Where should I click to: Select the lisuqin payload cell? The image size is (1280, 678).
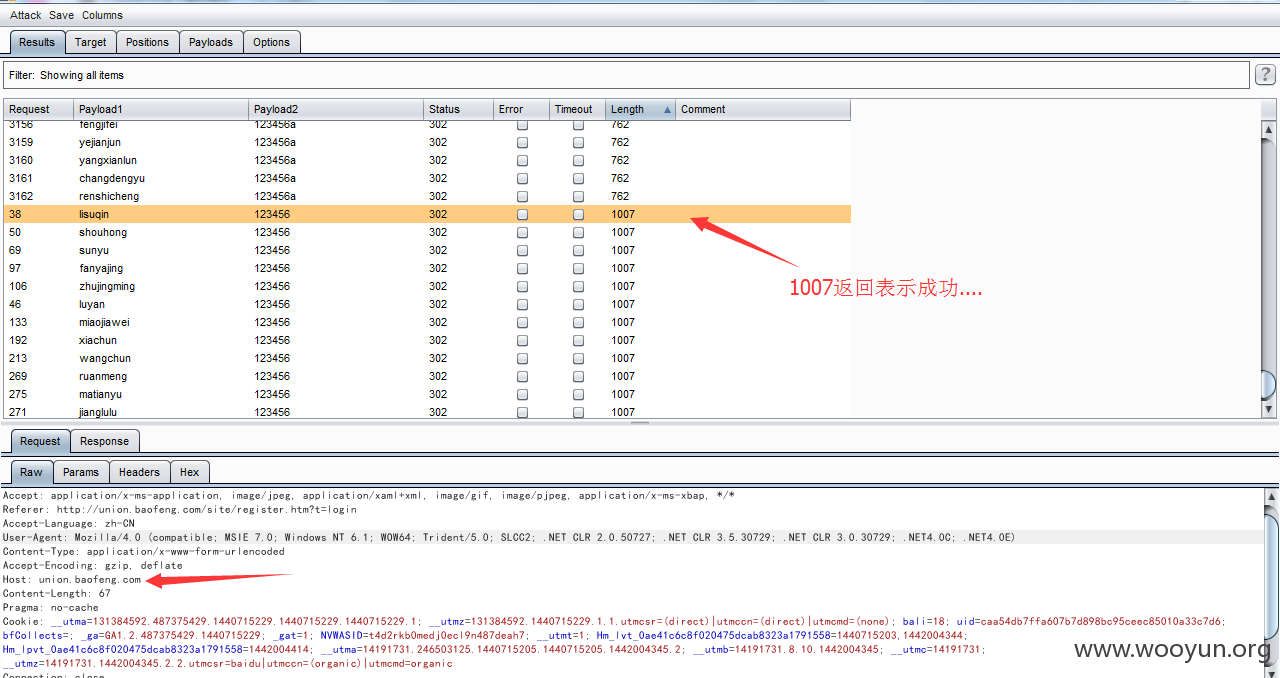point(161,214)
